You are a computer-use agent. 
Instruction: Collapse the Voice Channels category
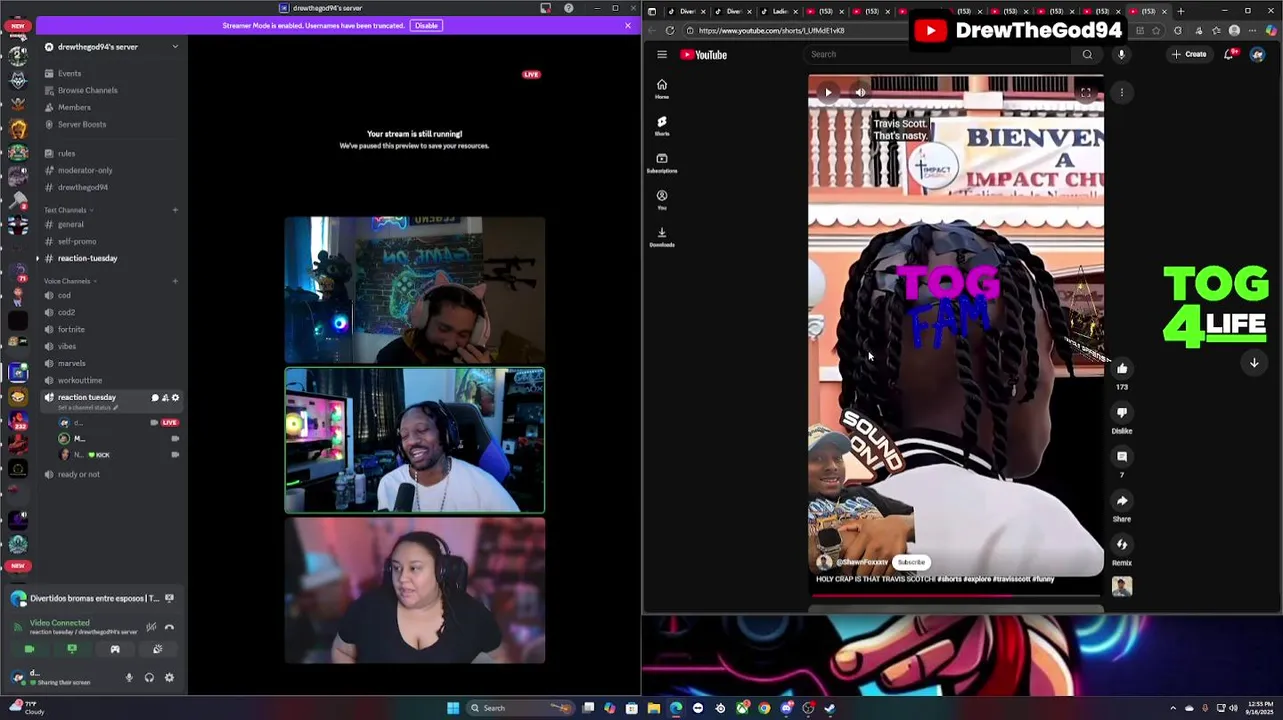pyautogui.click(x=68, y=281)
